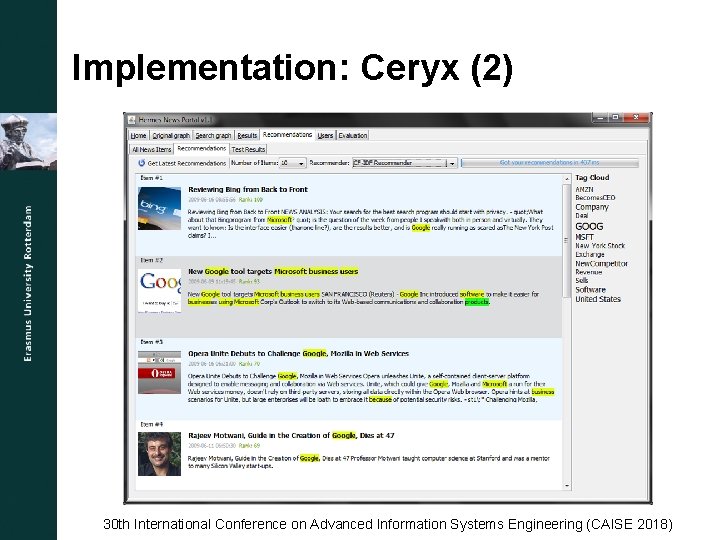Switch to the Evaluation tab
The width and height of the screenshot is (720, 540).
click(353, 135)
